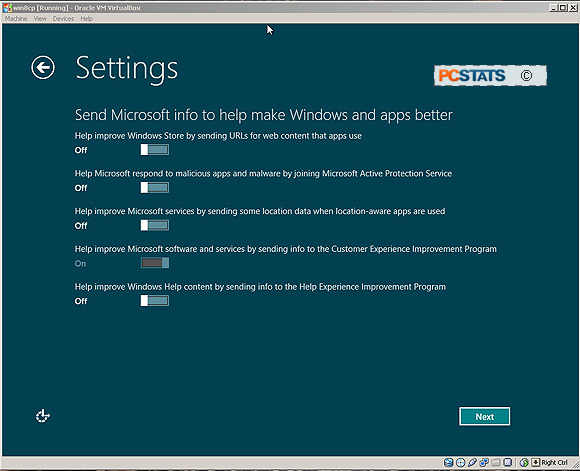Click the Customer Experience Improvement Program text

click(286, 249)
